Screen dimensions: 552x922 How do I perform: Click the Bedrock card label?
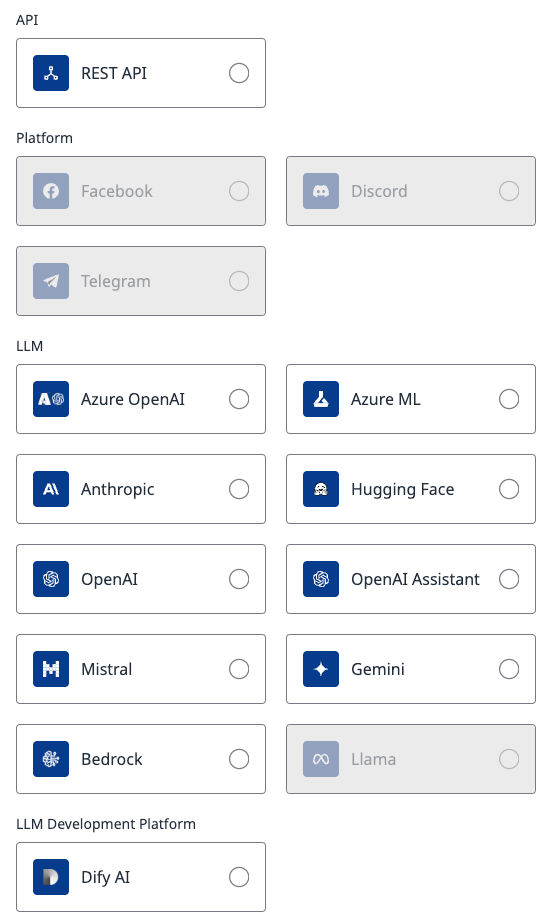tap(112, 759)
